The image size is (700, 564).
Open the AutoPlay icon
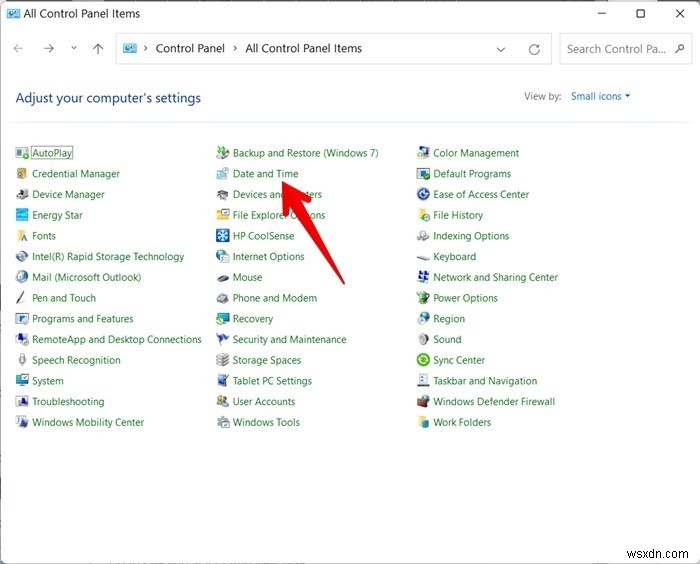click(22, 153)
